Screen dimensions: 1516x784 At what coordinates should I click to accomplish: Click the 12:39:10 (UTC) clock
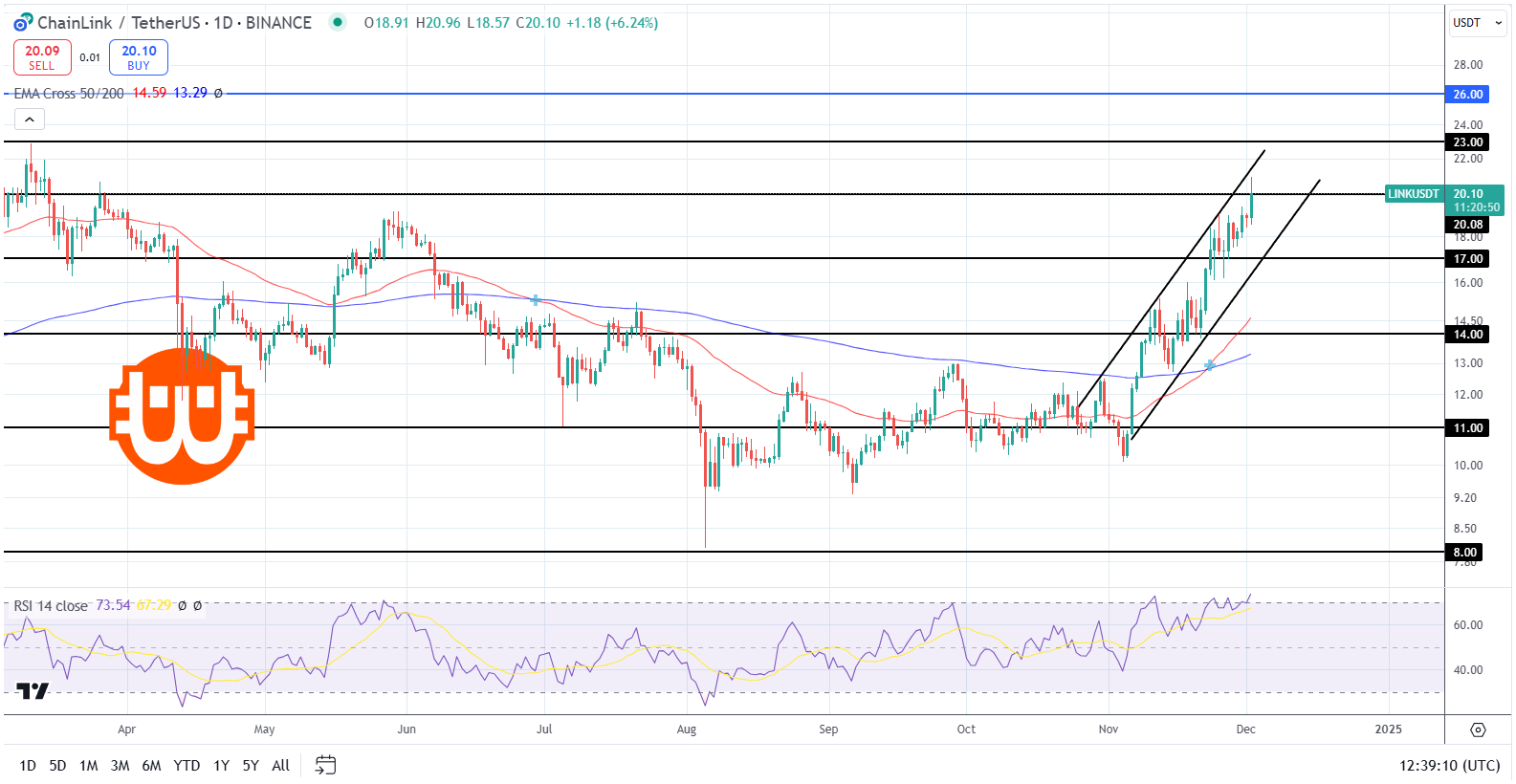tap(1449, 766)
